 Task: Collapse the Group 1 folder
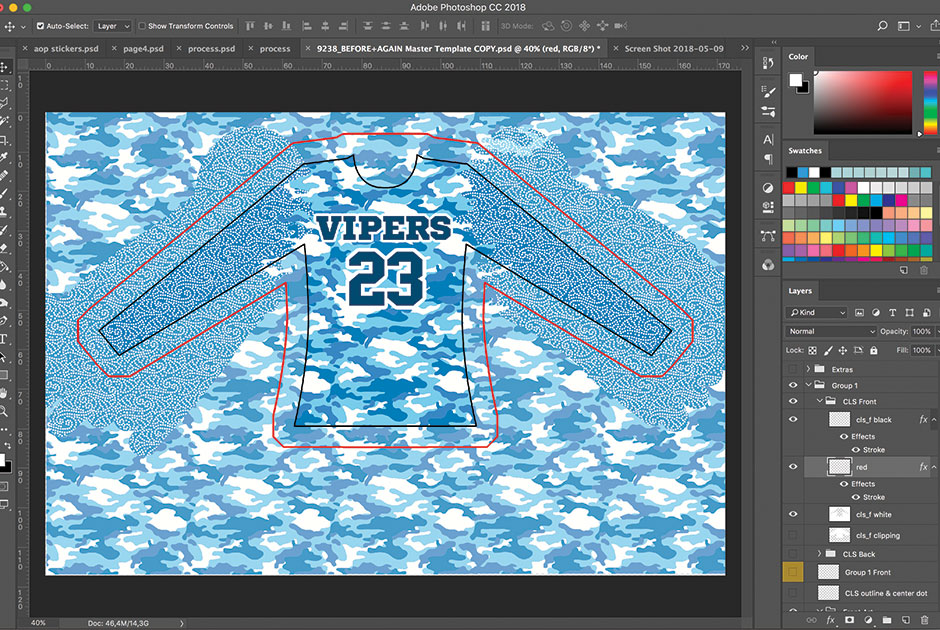click(x=808, y=385)
